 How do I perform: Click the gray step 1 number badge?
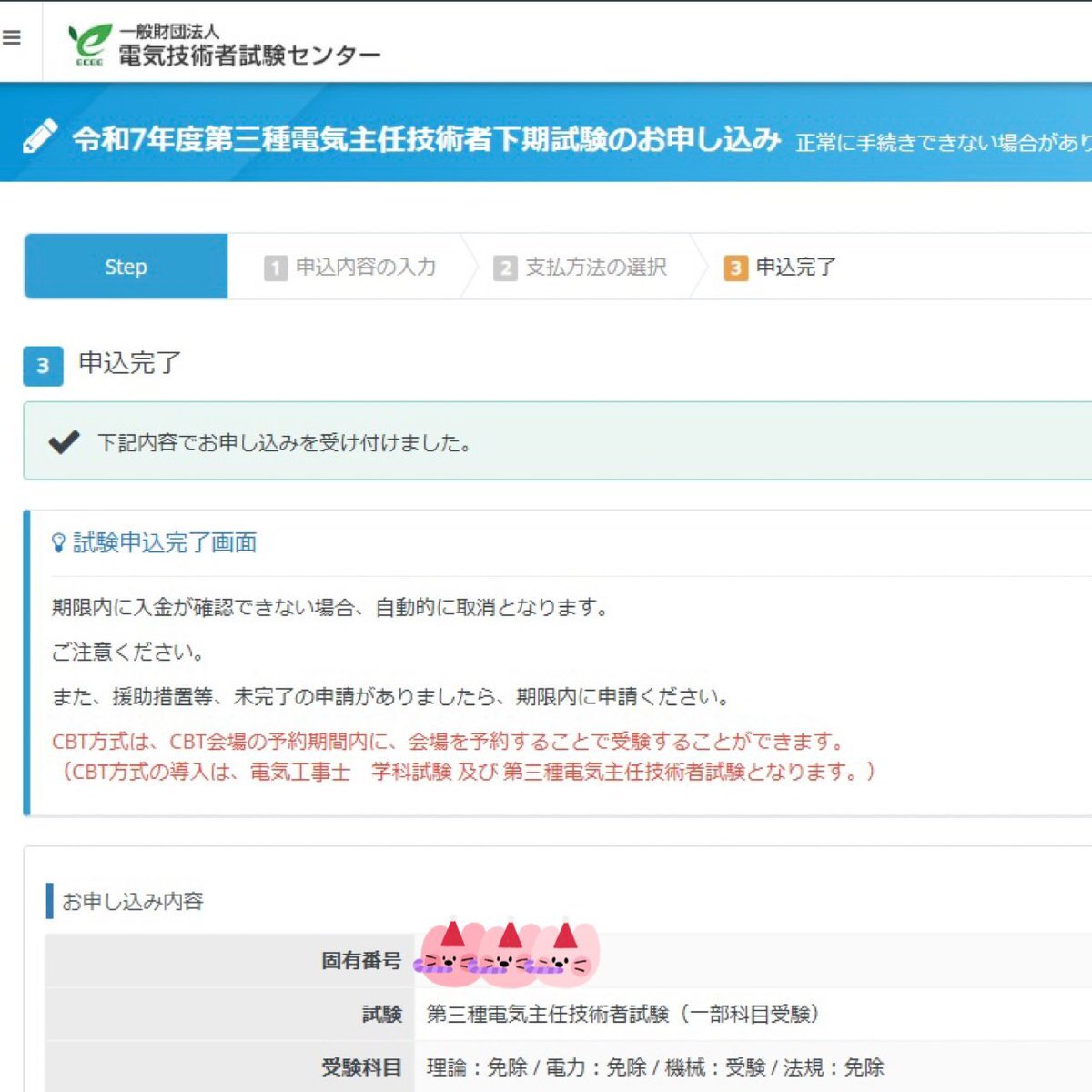tap(275, 268)
